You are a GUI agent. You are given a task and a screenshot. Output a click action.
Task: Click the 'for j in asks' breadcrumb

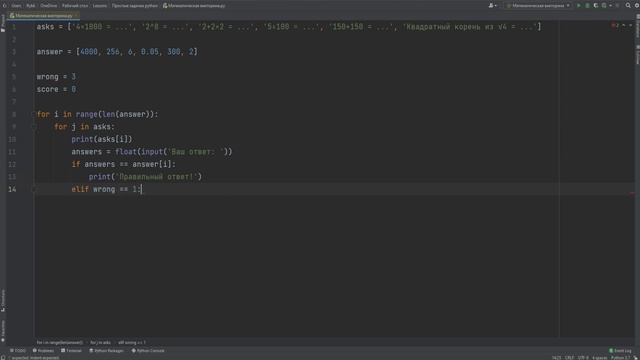point(100,342)
